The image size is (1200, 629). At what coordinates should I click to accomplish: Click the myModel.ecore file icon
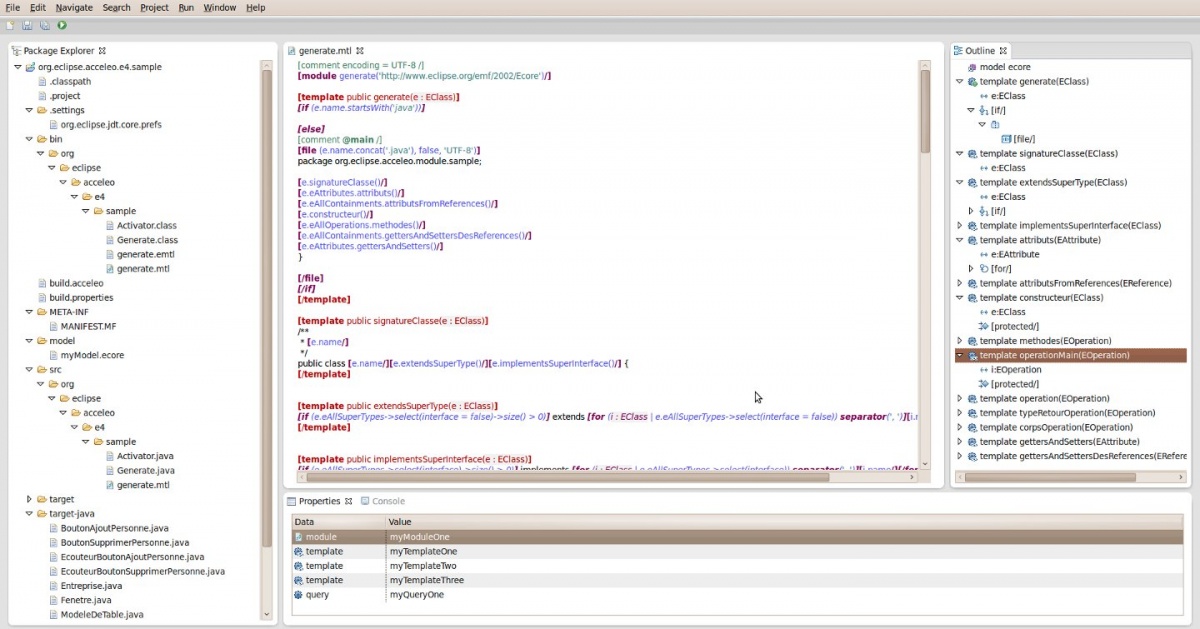click(53, 355)
